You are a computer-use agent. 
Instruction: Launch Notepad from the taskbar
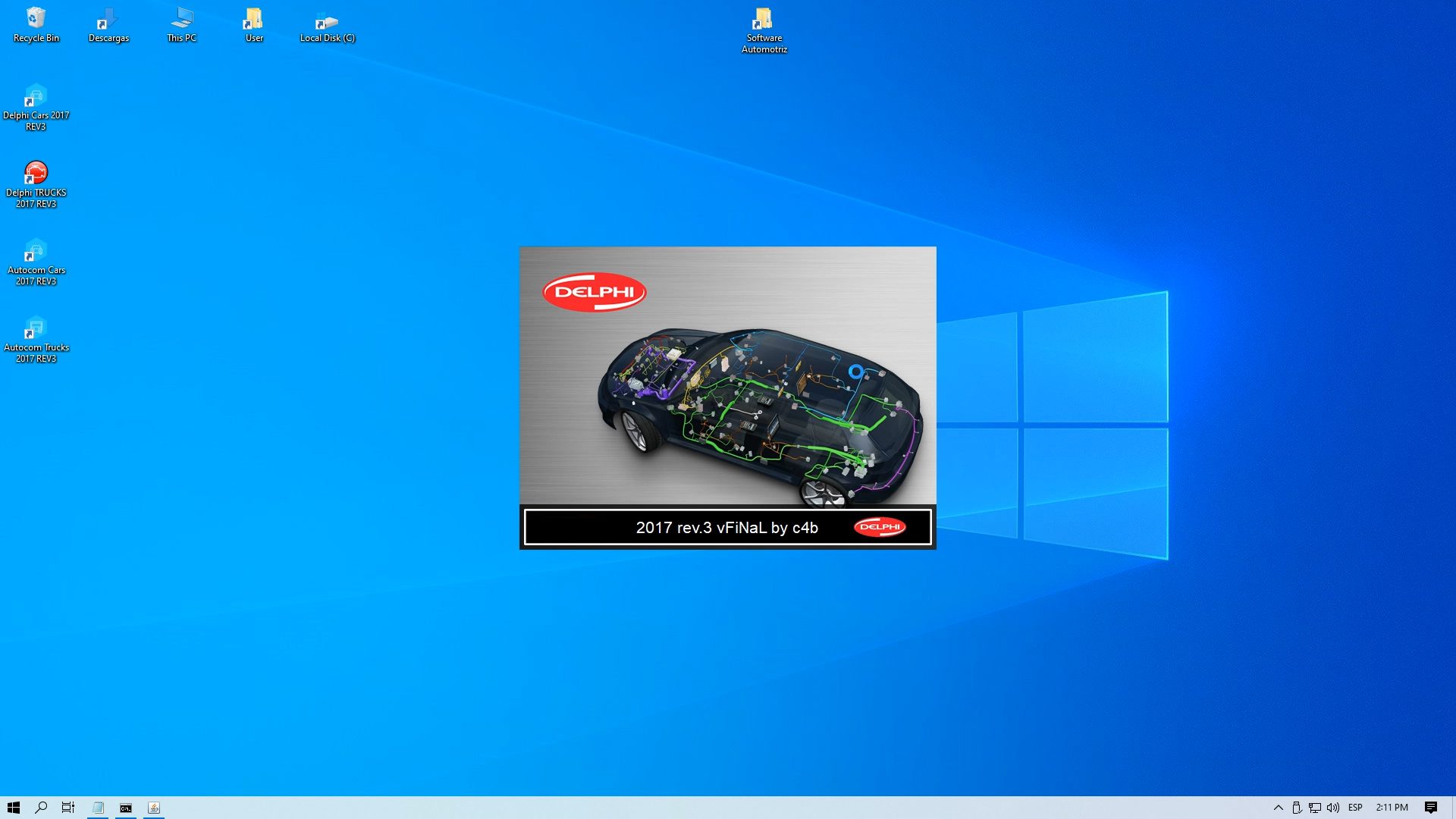click(98, 807)
